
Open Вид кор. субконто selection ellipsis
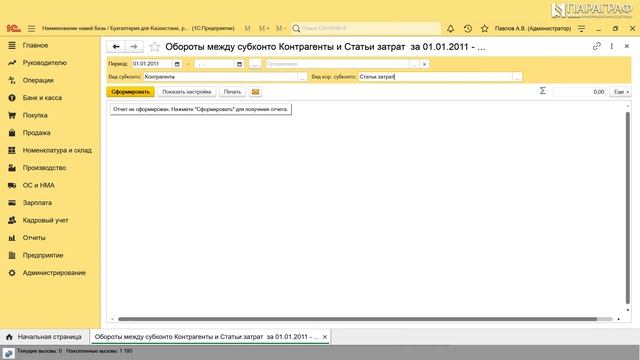518,77
